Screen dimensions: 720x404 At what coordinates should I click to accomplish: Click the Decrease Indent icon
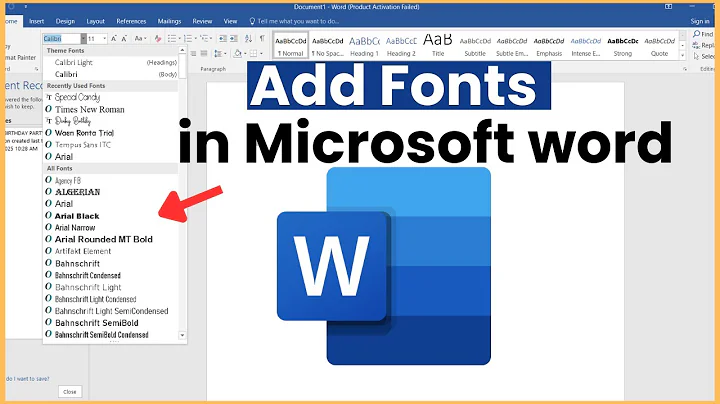(223, 39)
